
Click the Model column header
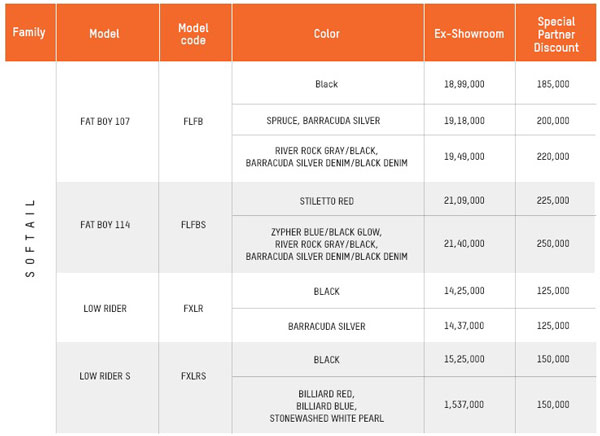(x=104, y=33)
